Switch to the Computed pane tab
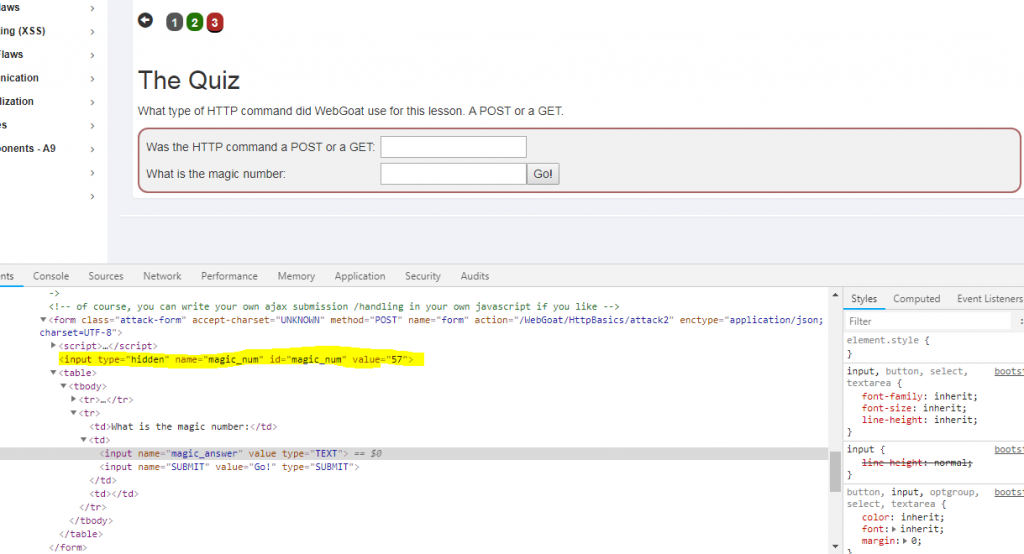 pyautogui.click(x=916, y=299)
